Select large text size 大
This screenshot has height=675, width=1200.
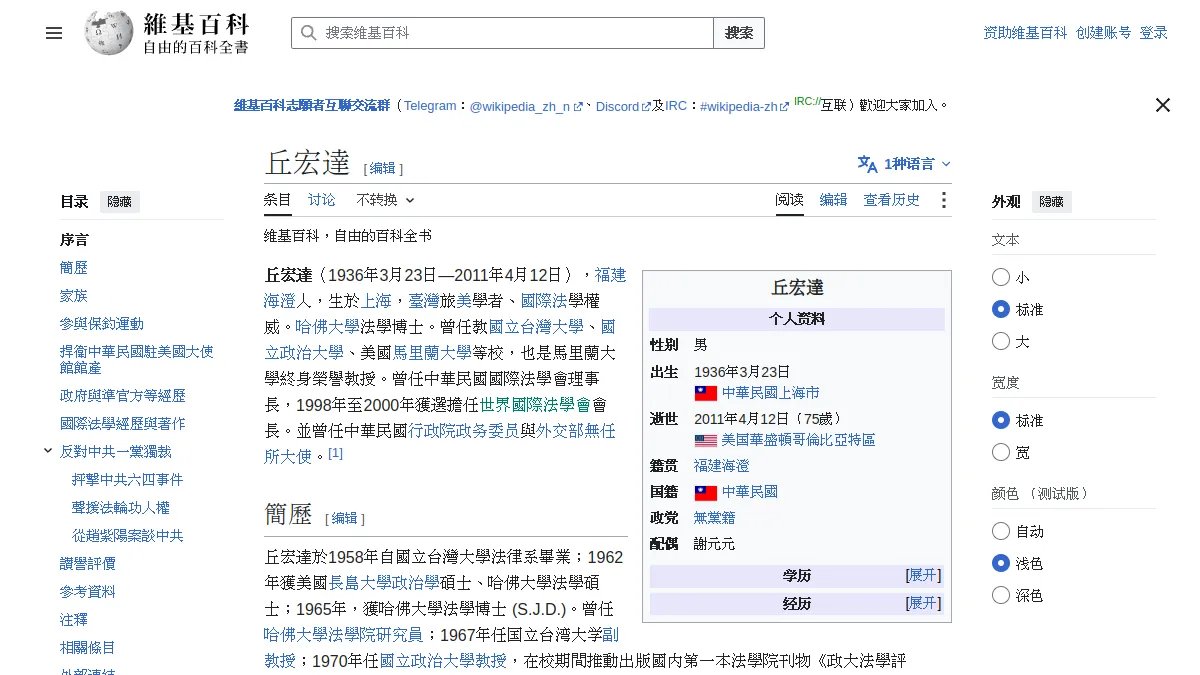[1001, 341]
